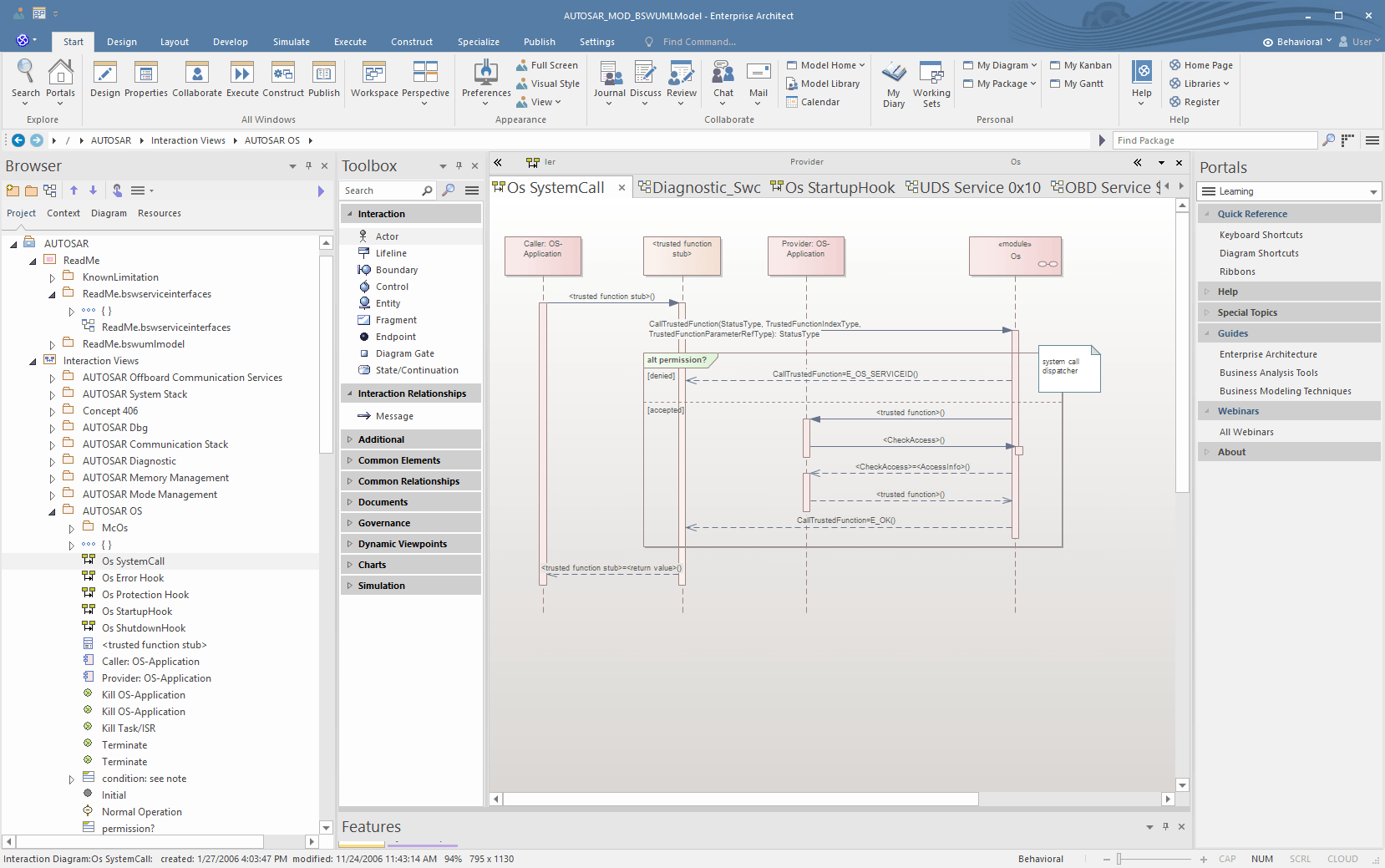
Task: Open the Design window
Action: [105, 80]
